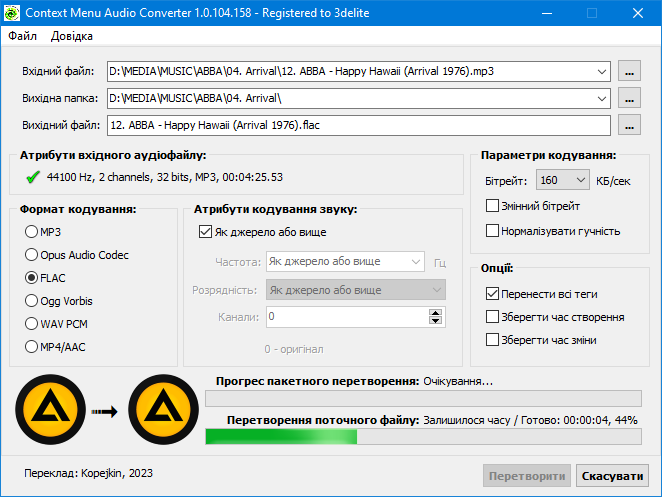
Task: Expand the input file path dropdown
Action: (602, 71)
